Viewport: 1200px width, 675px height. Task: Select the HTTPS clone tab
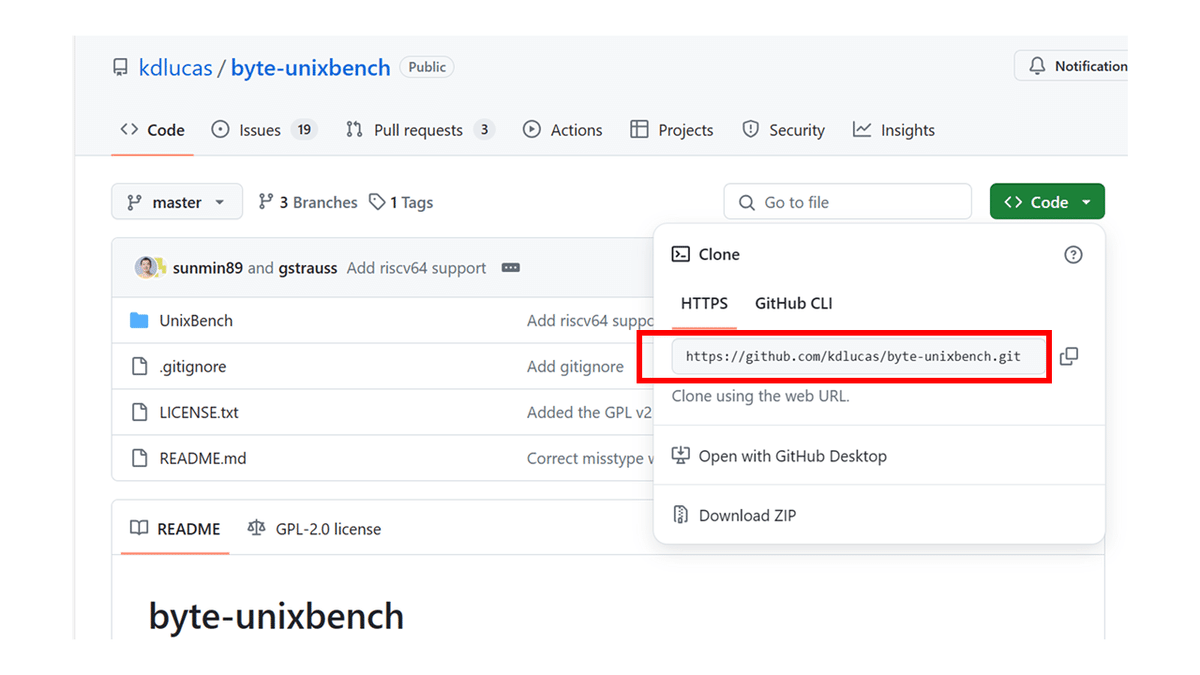(x=704, y=303)
